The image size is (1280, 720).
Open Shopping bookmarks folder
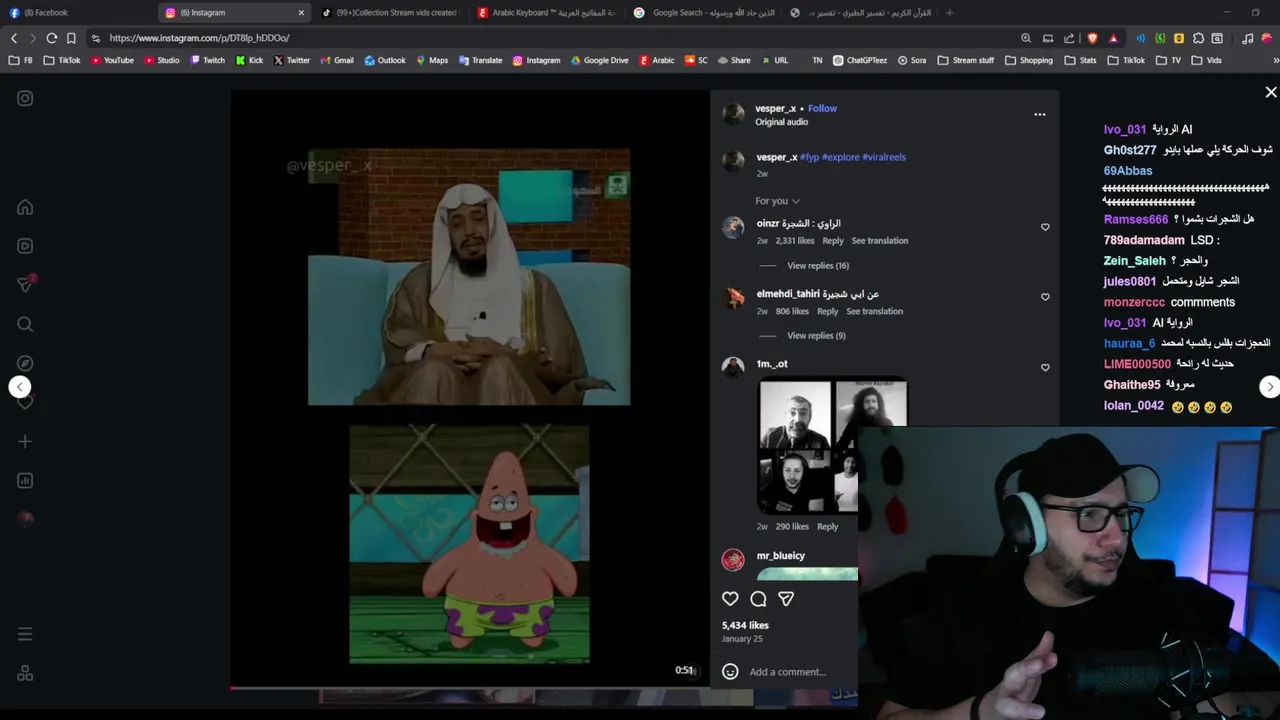click(1029, 60)
